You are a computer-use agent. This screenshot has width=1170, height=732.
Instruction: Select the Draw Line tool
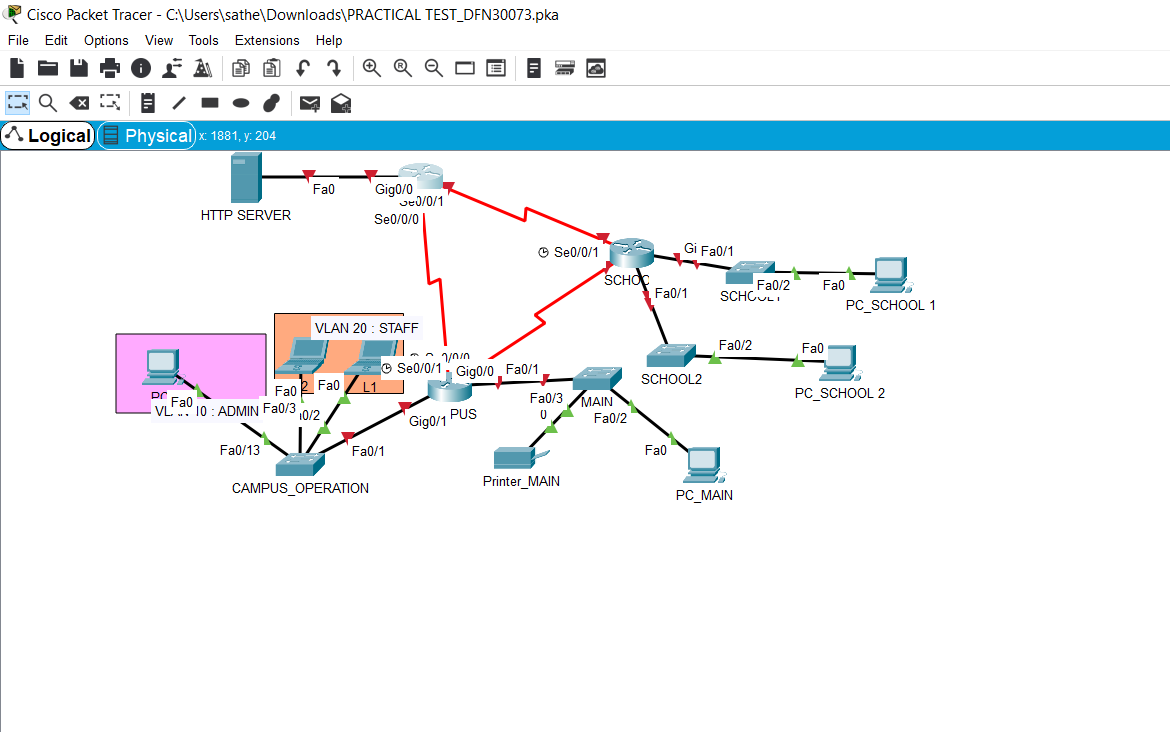point(177,102)
